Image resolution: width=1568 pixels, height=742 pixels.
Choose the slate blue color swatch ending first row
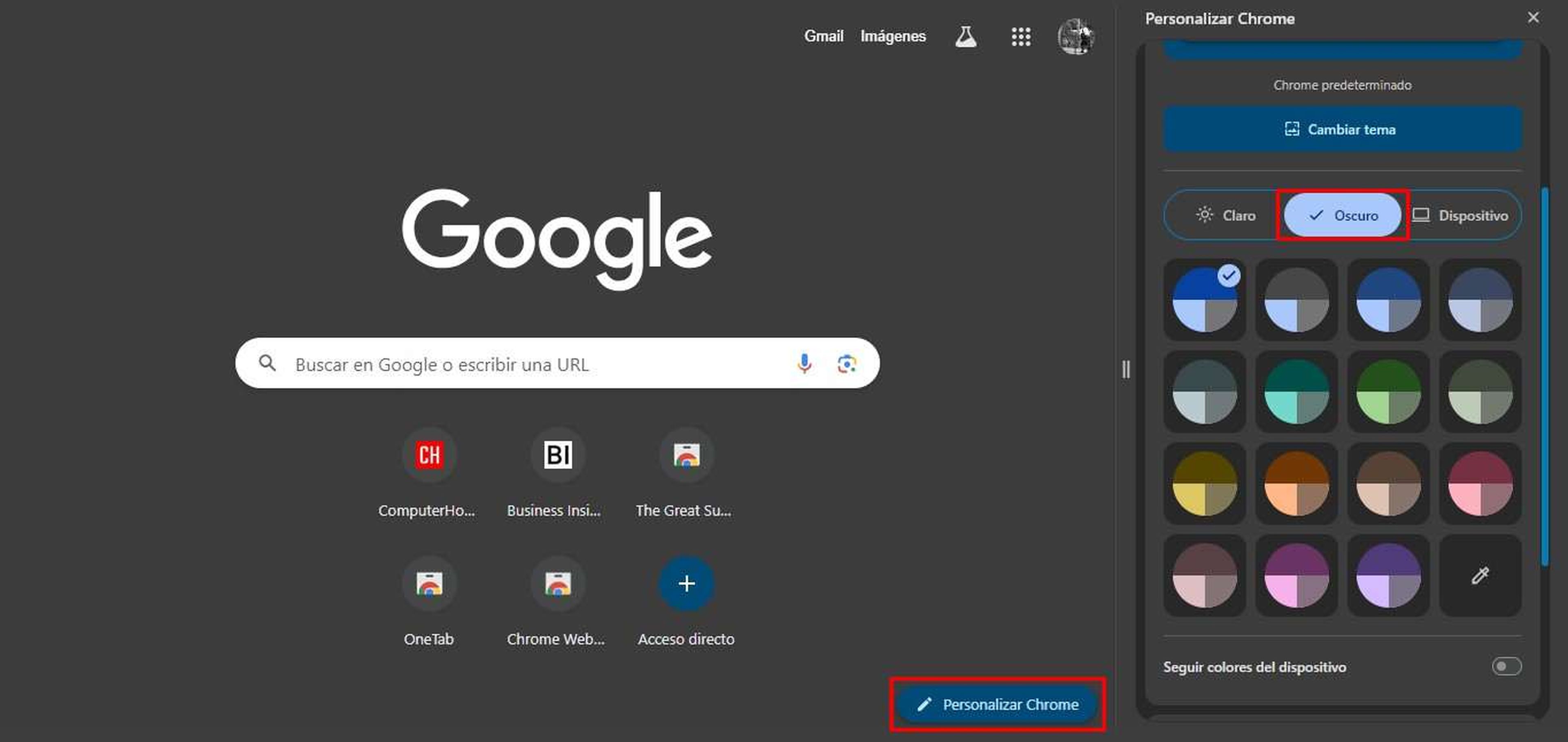(x=1480, y=299)
